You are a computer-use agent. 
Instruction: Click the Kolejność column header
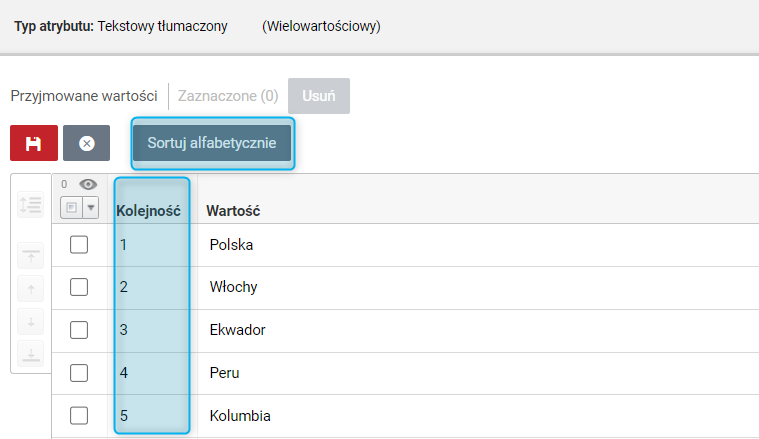(149, 211)
